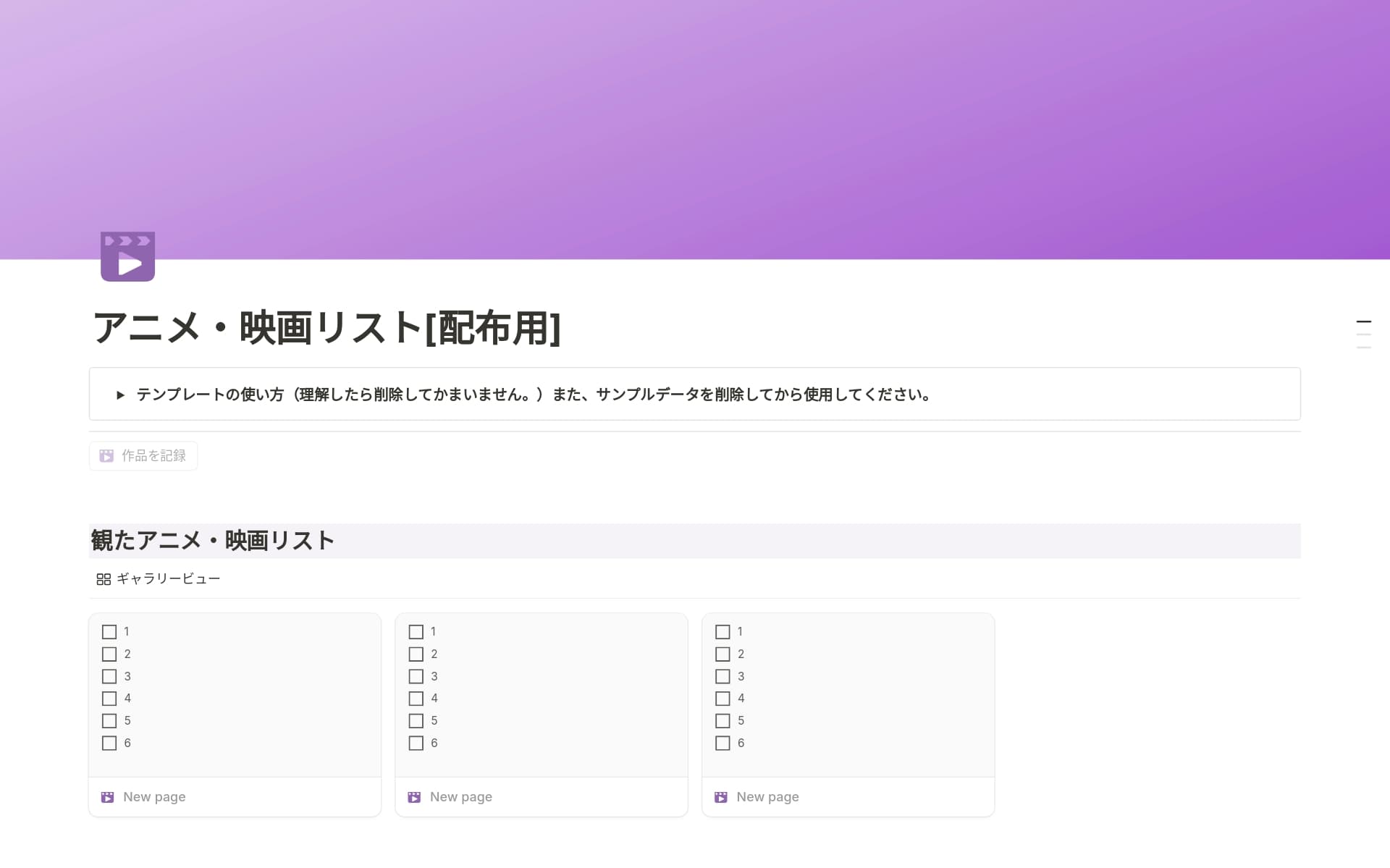Click the 作品を記録 template button
Image resolution: width=1390 pixels, height=868 pixels.
(143, 455)
